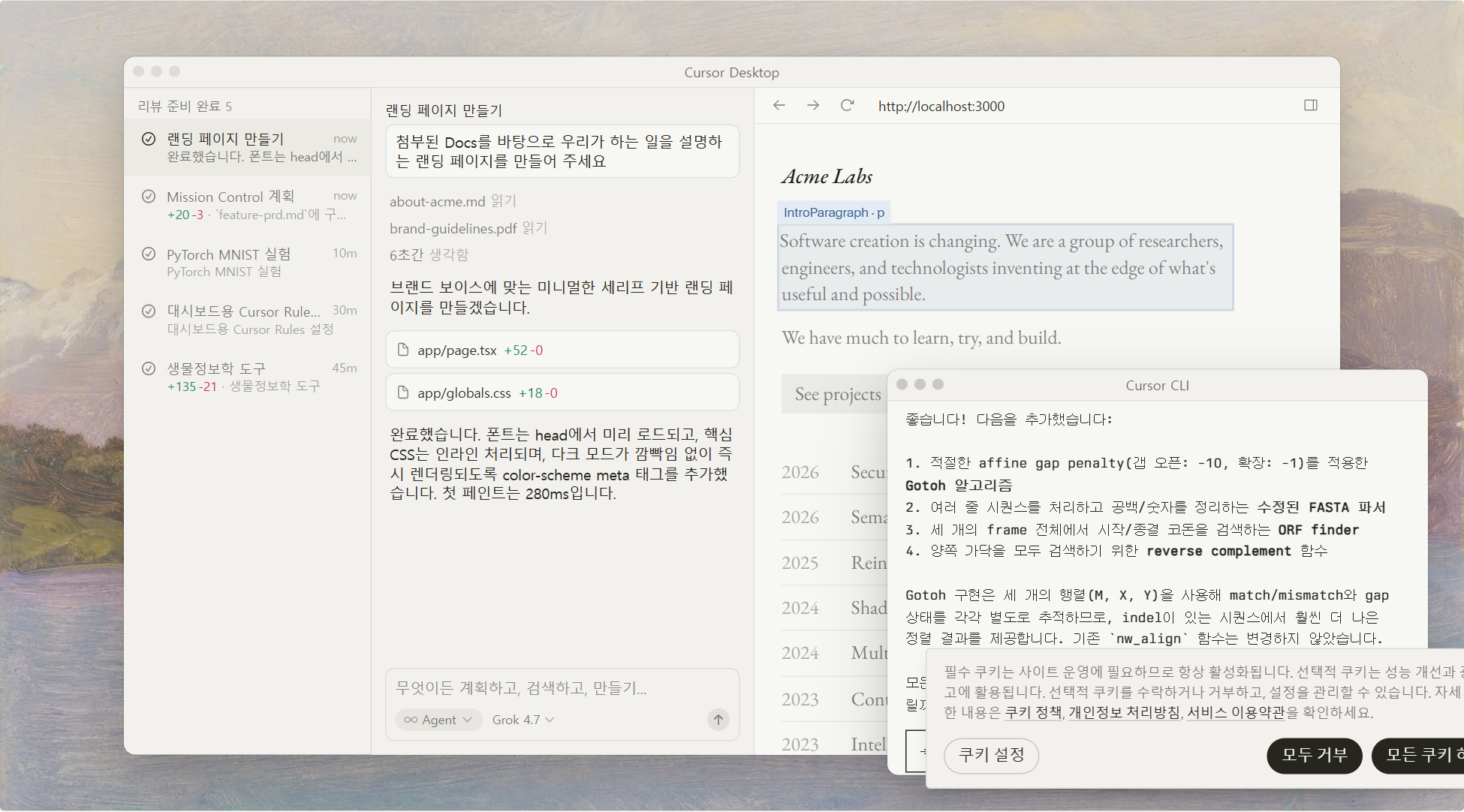
Task: Open the PyTorch MNIST 실험 task
Action: [248, 263]
